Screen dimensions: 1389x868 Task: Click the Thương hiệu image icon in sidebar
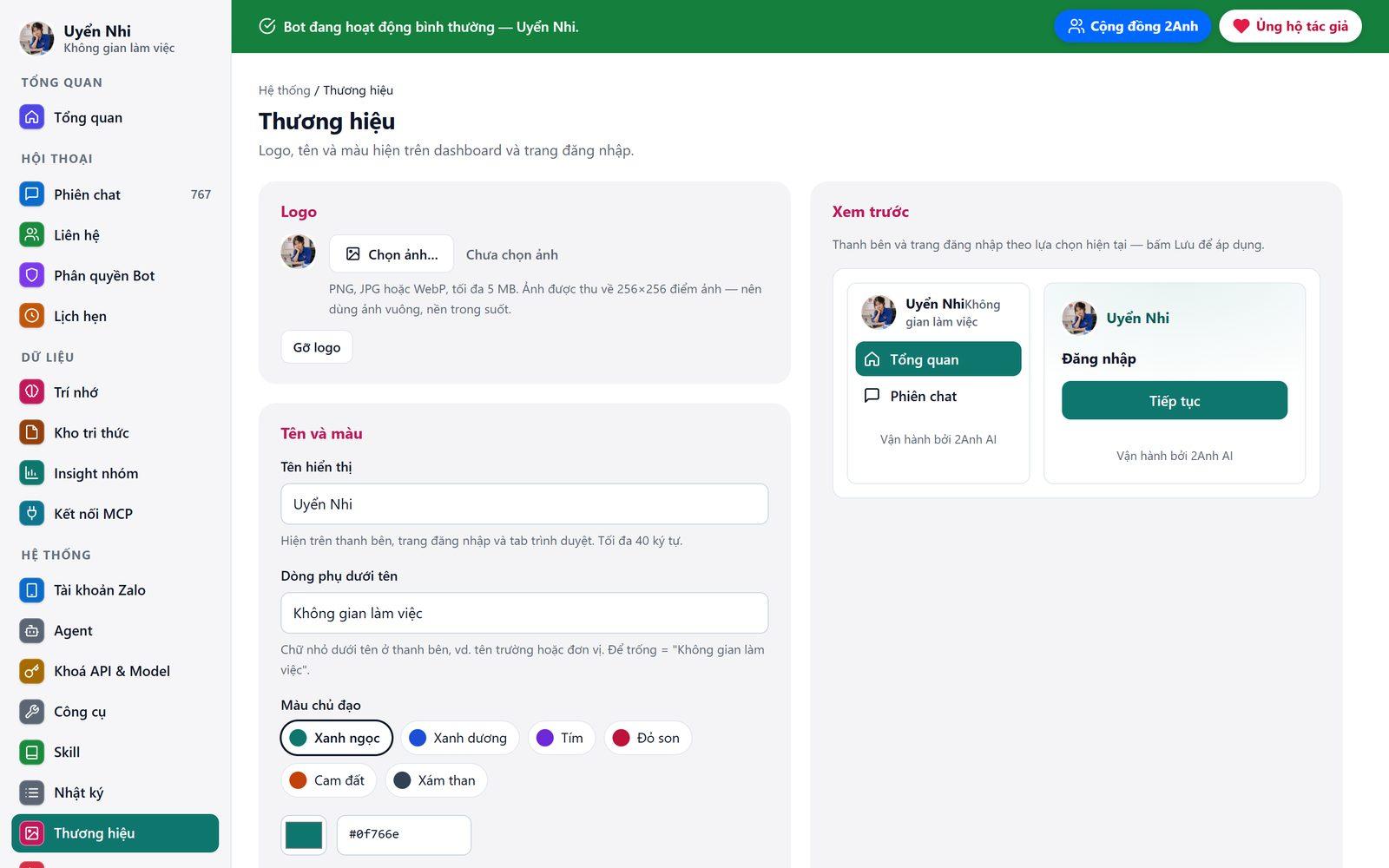pyautogui.click(x=32, y=833)
